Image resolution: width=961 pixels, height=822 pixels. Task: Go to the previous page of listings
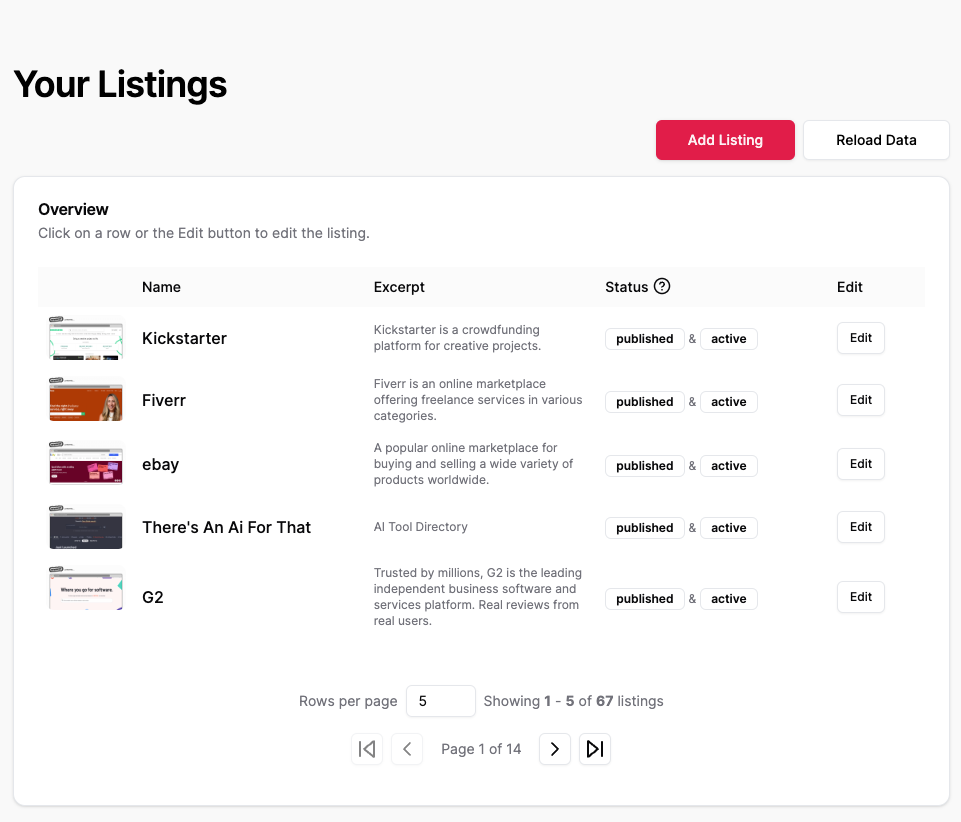pos(407,749)
